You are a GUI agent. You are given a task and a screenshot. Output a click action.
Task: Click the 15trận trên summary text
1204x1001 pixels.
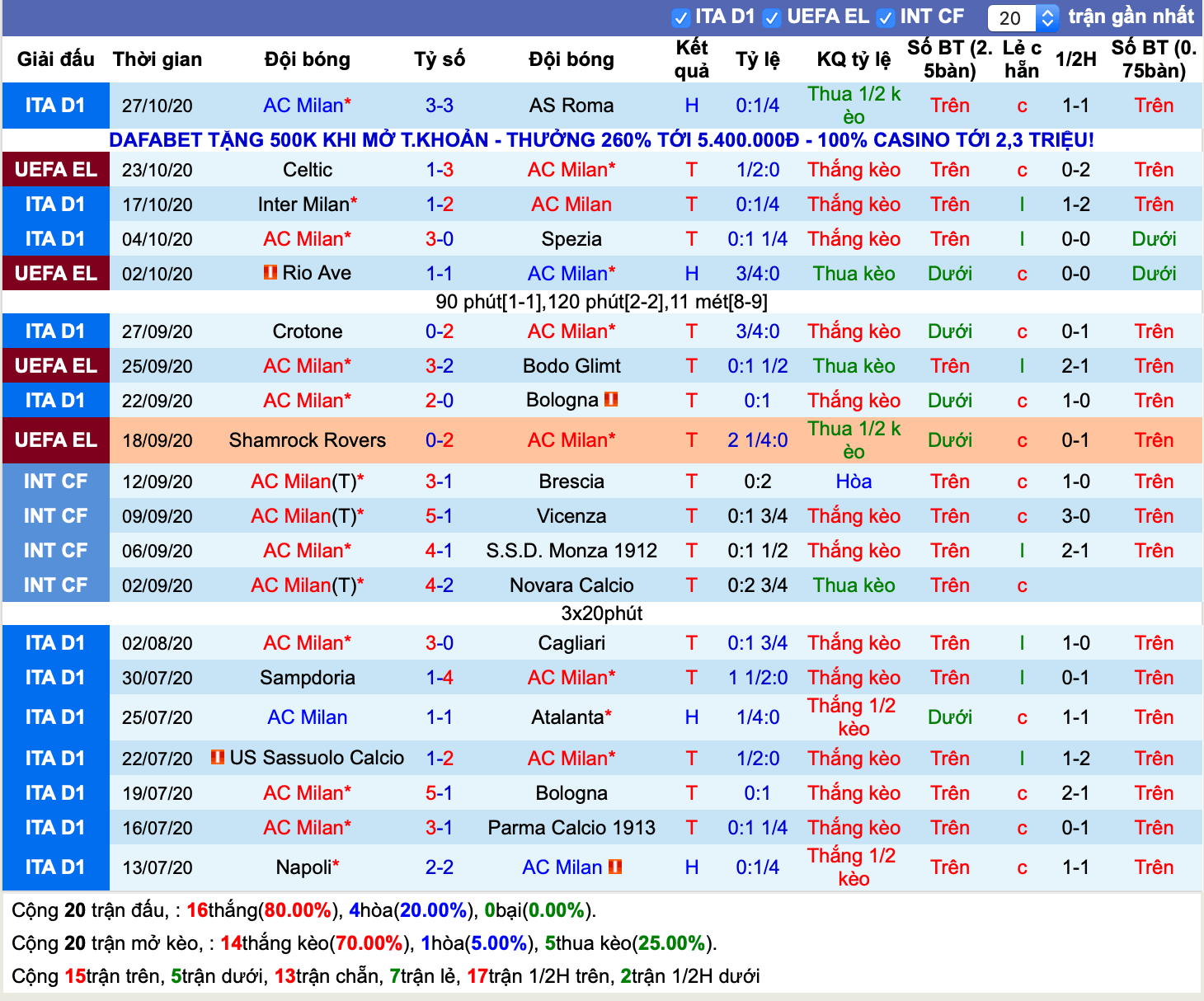(111, 976)
